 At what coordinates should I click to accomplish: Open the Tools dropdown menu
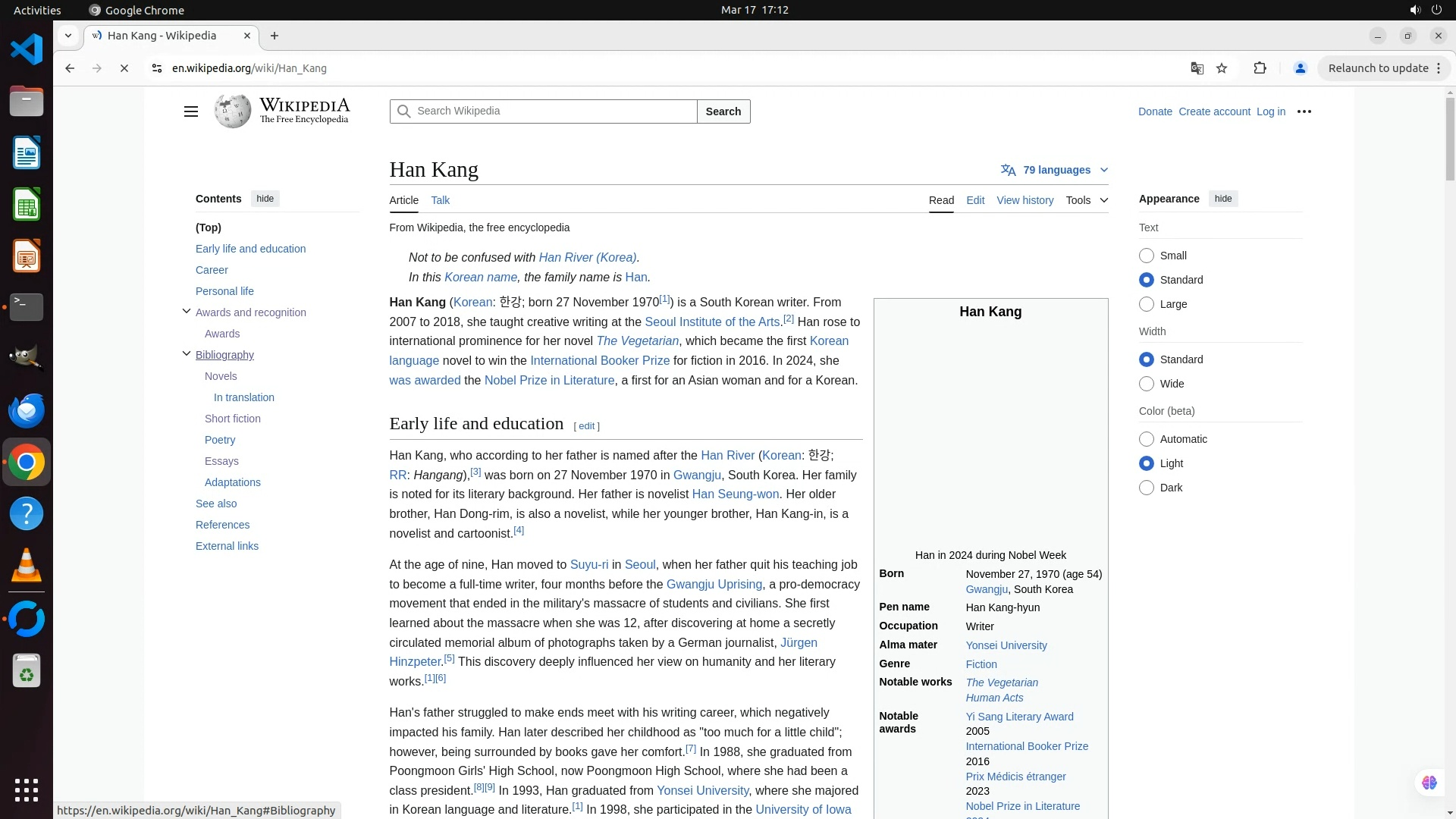(1086, 200)
